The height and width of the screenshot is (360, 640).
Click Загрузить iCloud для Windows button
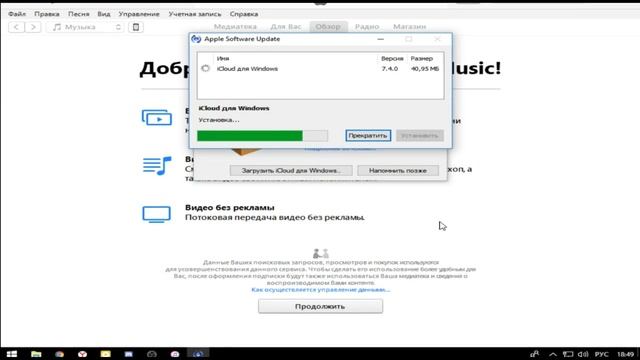click(x=291, y=170)
